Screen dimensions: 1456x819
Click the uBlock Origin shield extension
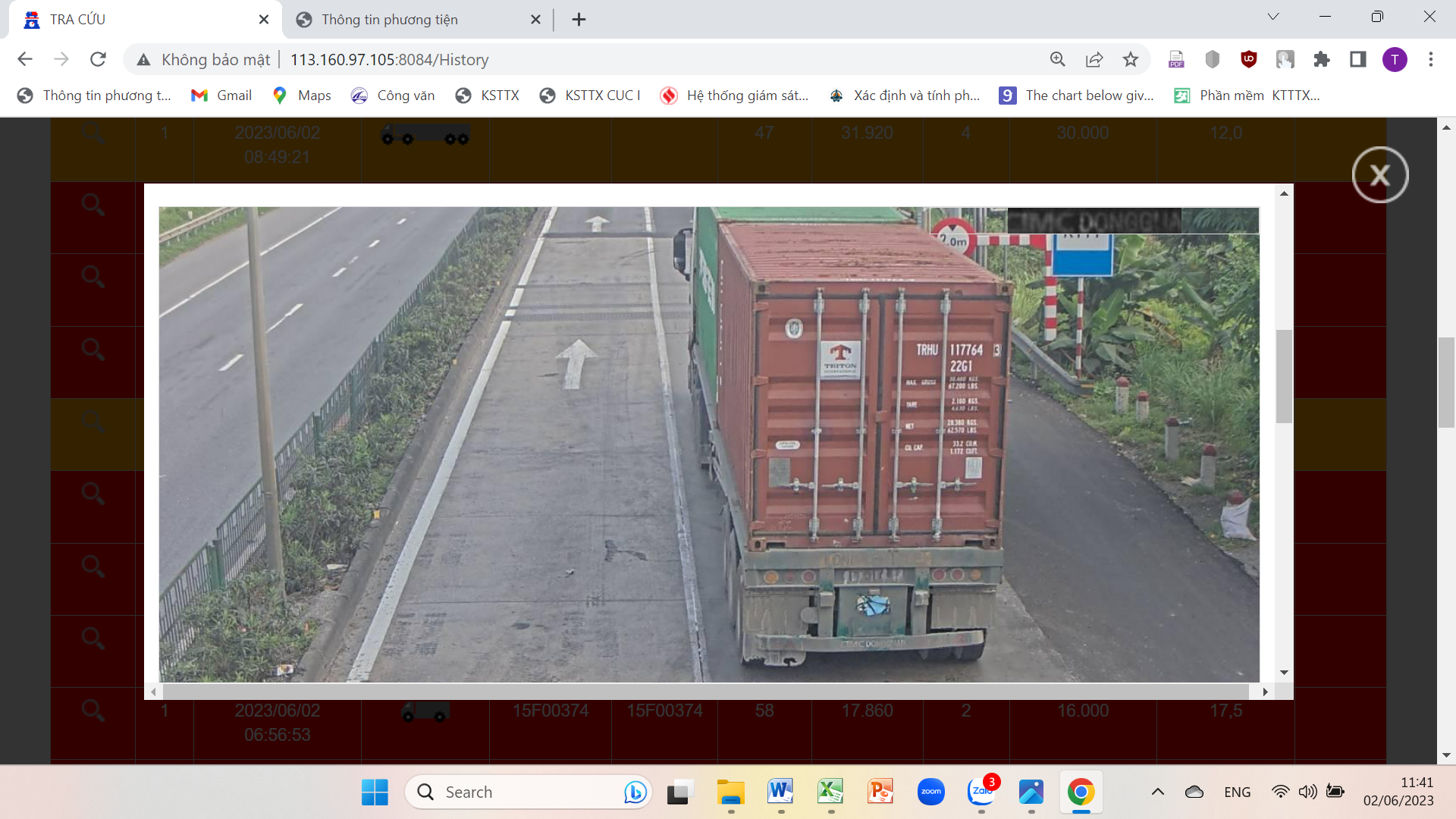click(1249, 59)
